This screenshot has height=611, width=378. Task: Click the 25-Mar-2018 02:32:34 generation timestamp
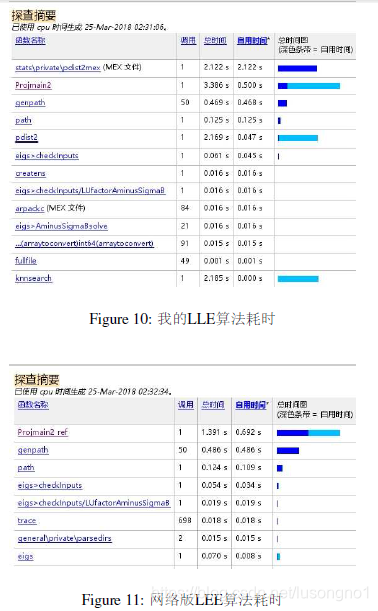click(x=129, y=392)
